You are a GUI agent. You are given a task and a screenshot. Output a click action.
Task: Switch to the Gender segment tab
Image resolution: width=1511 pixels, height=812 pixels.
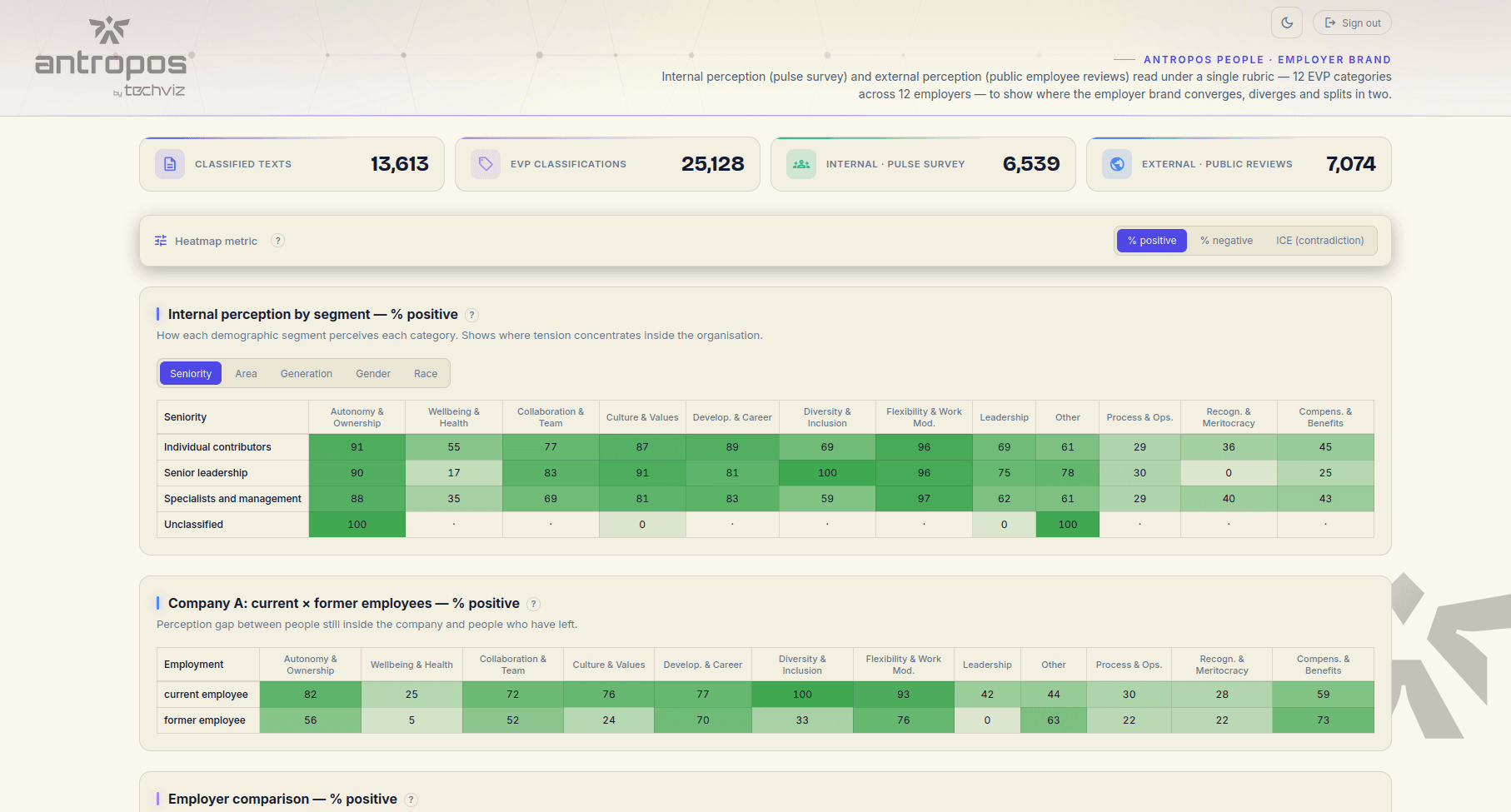coord(373,373)
